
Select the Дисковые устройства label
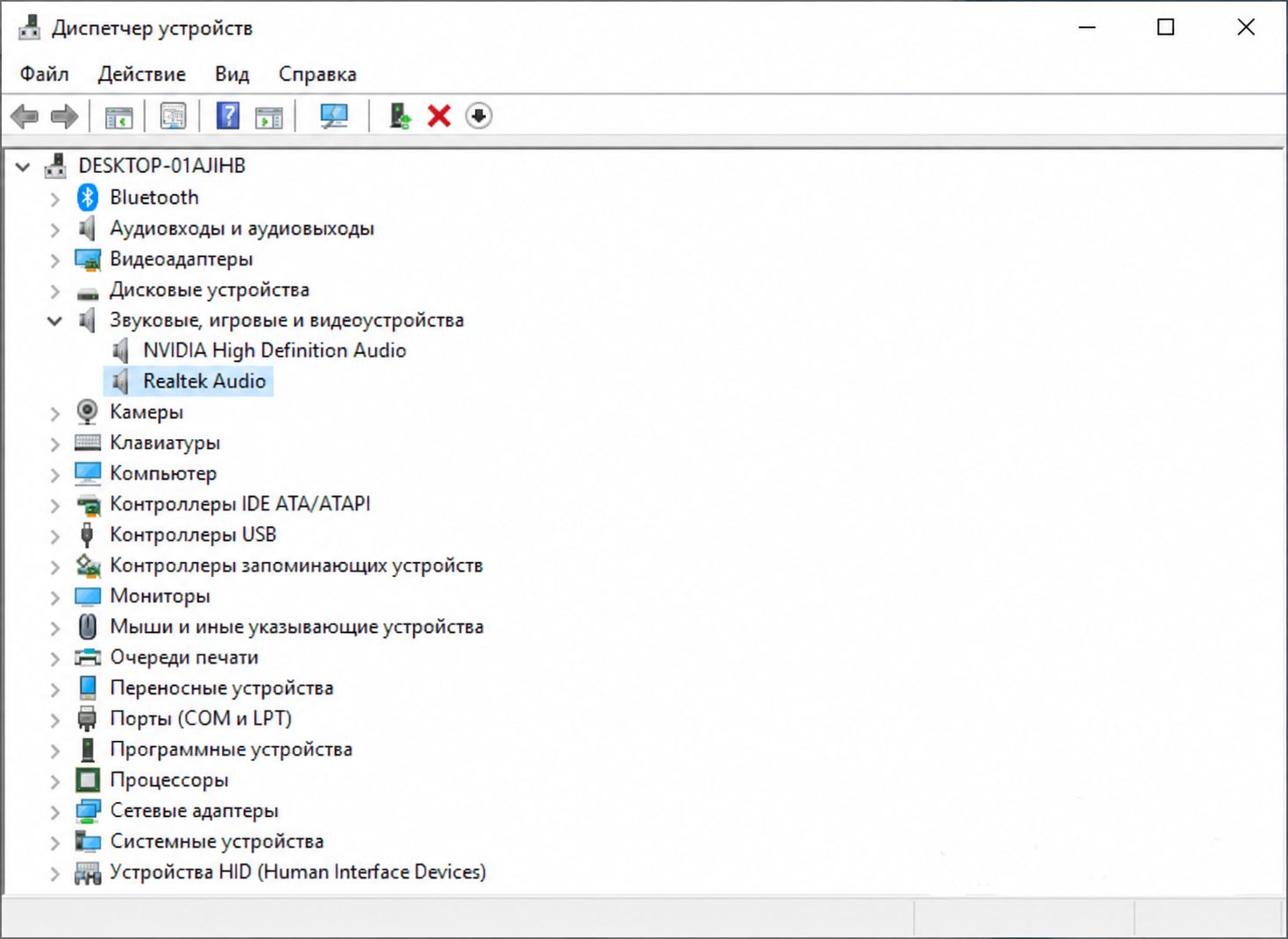pyautogui.click(x=210, y=289)
